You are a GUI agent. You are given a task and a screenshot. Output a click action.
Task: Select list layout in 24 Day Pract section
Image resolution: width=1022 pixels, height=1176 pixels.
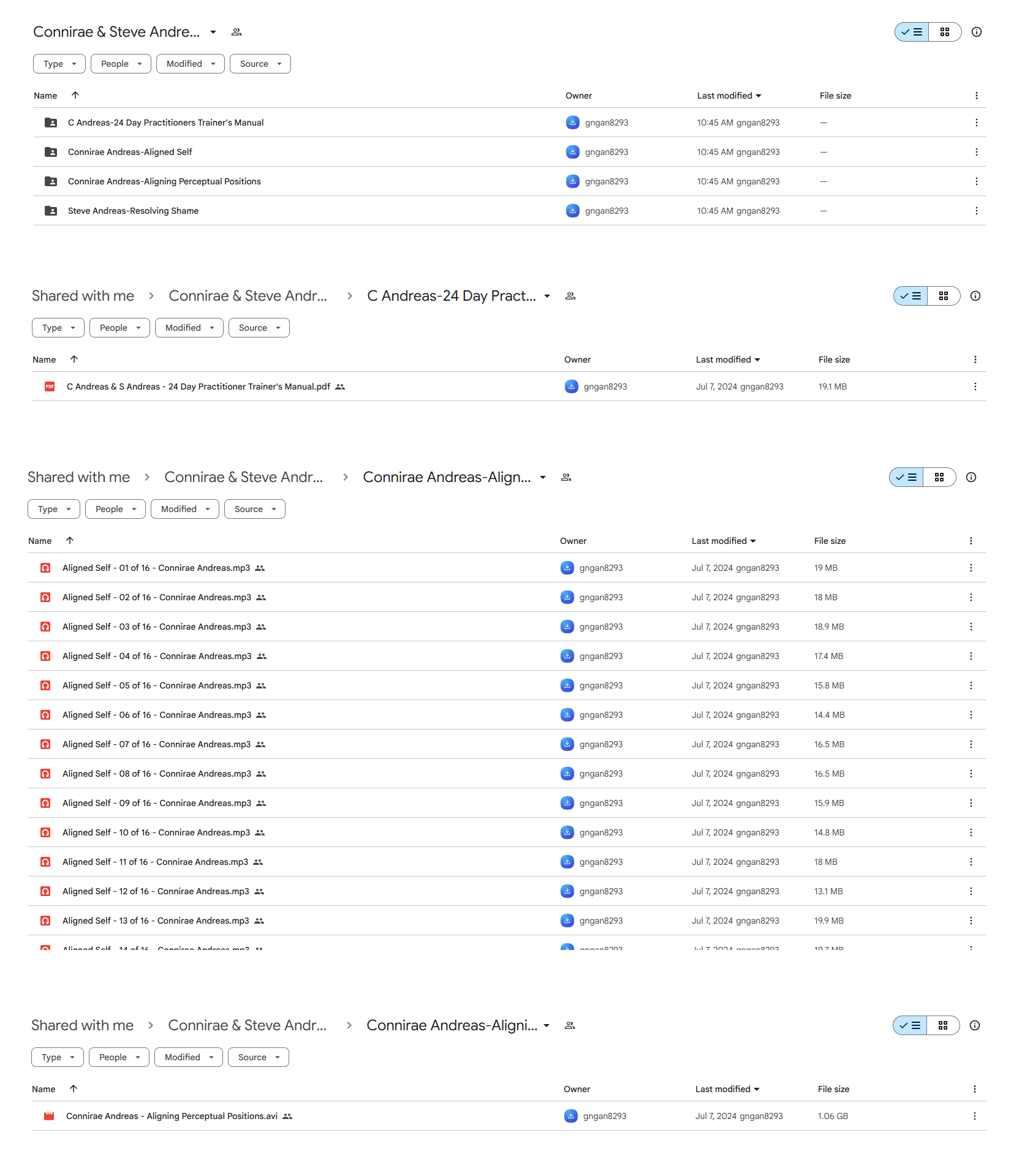[910, 296]
